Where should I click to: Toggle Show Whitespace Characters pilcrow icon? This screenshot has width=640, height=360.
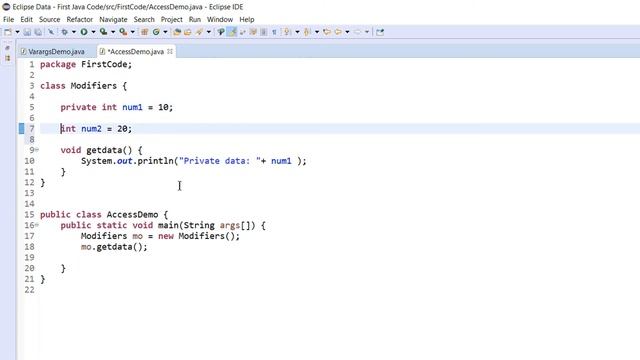(274, 32)
